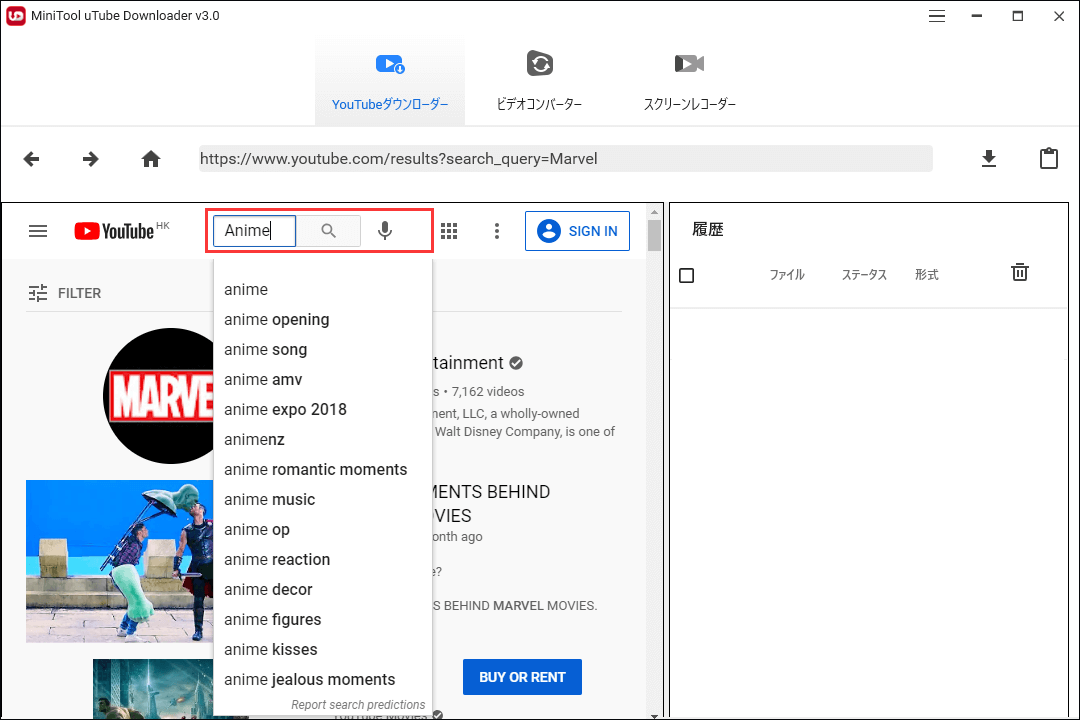
Task: Click the ファイル column header
Action: click(x=787, y=275)
